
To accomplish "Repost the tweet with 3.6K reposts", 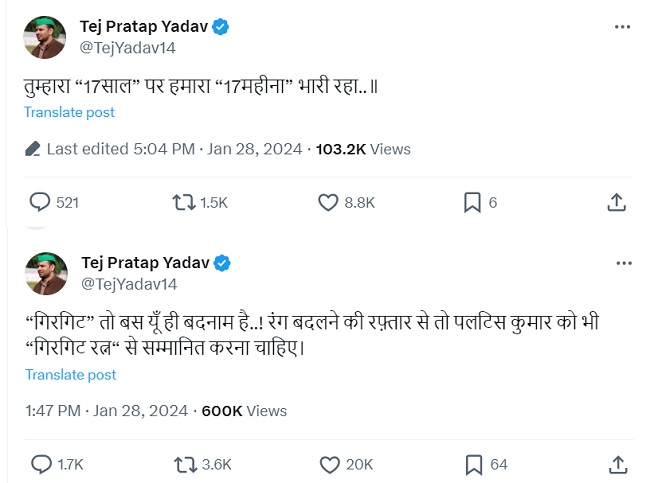I will tap(184, 464).
